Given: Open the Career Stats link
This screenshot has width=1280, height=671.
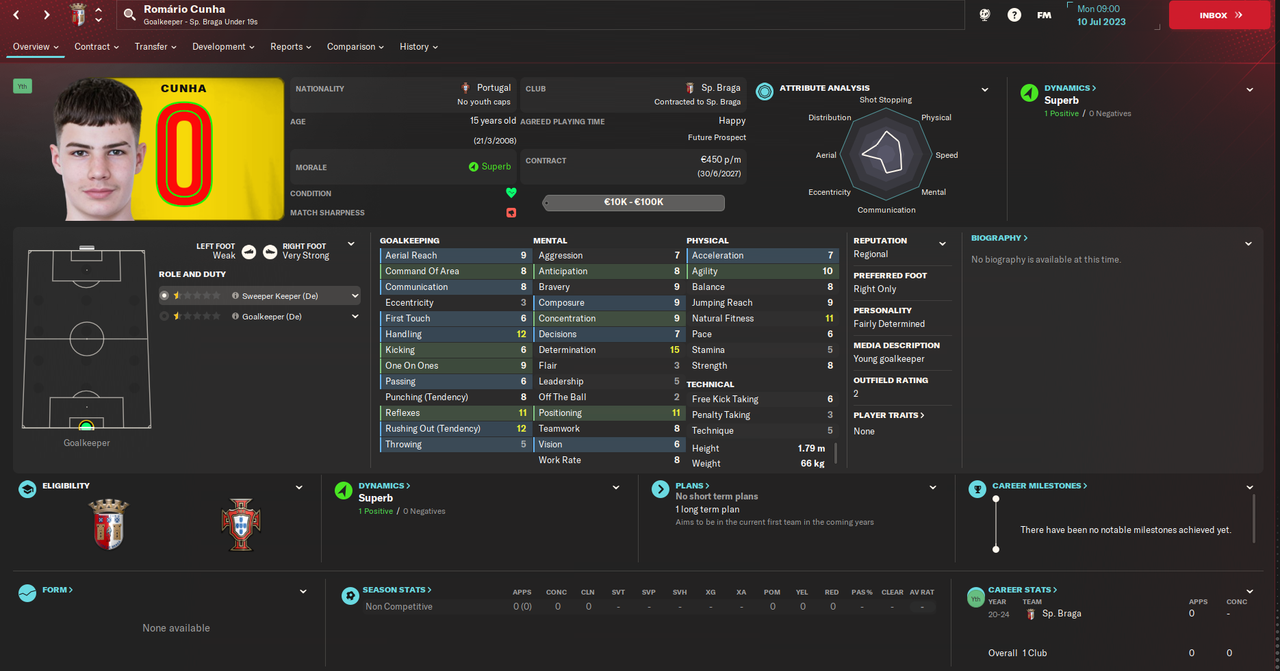Looking at the screenshot, I should [x=1023, y=590].
